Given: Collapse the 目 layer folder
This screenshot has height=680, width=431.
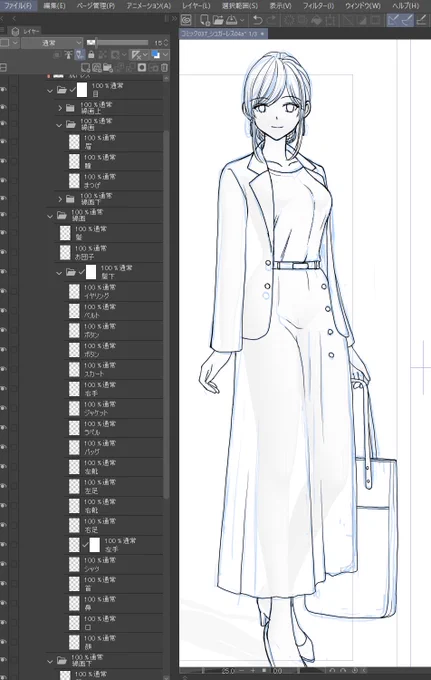Looking at the screenshot, I should pyautogui.click(x=49, y=91).
